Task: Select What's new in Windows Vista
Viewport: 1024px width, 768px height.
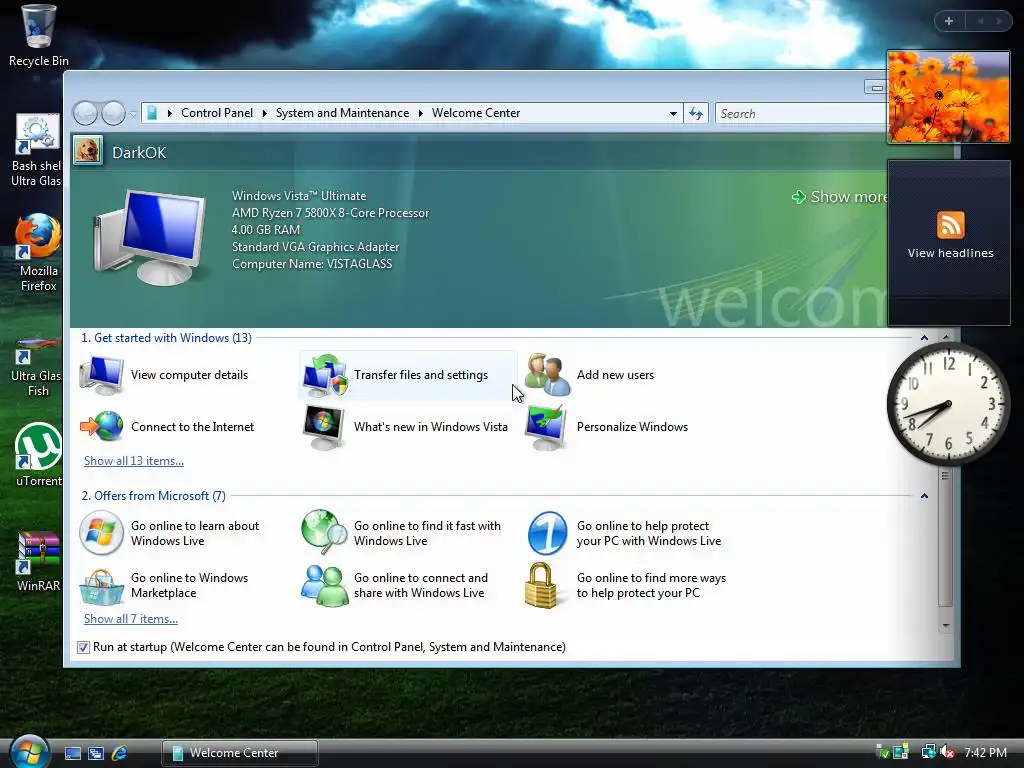Action: (x=405, y=426)
